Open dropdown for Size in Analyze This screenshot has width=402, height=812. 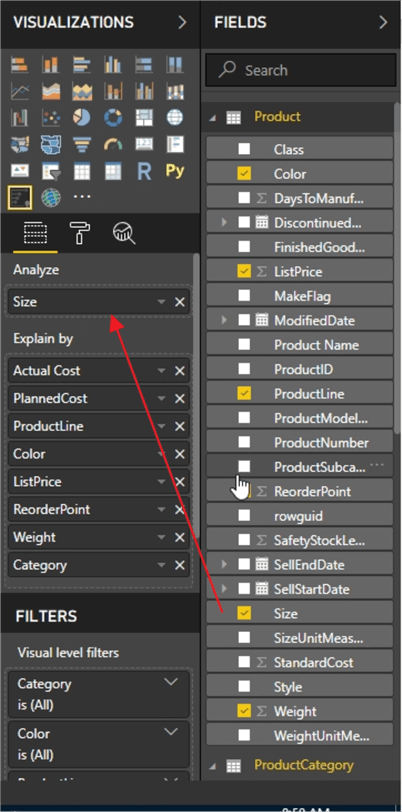pyautogui.click(x=162, y=302)
